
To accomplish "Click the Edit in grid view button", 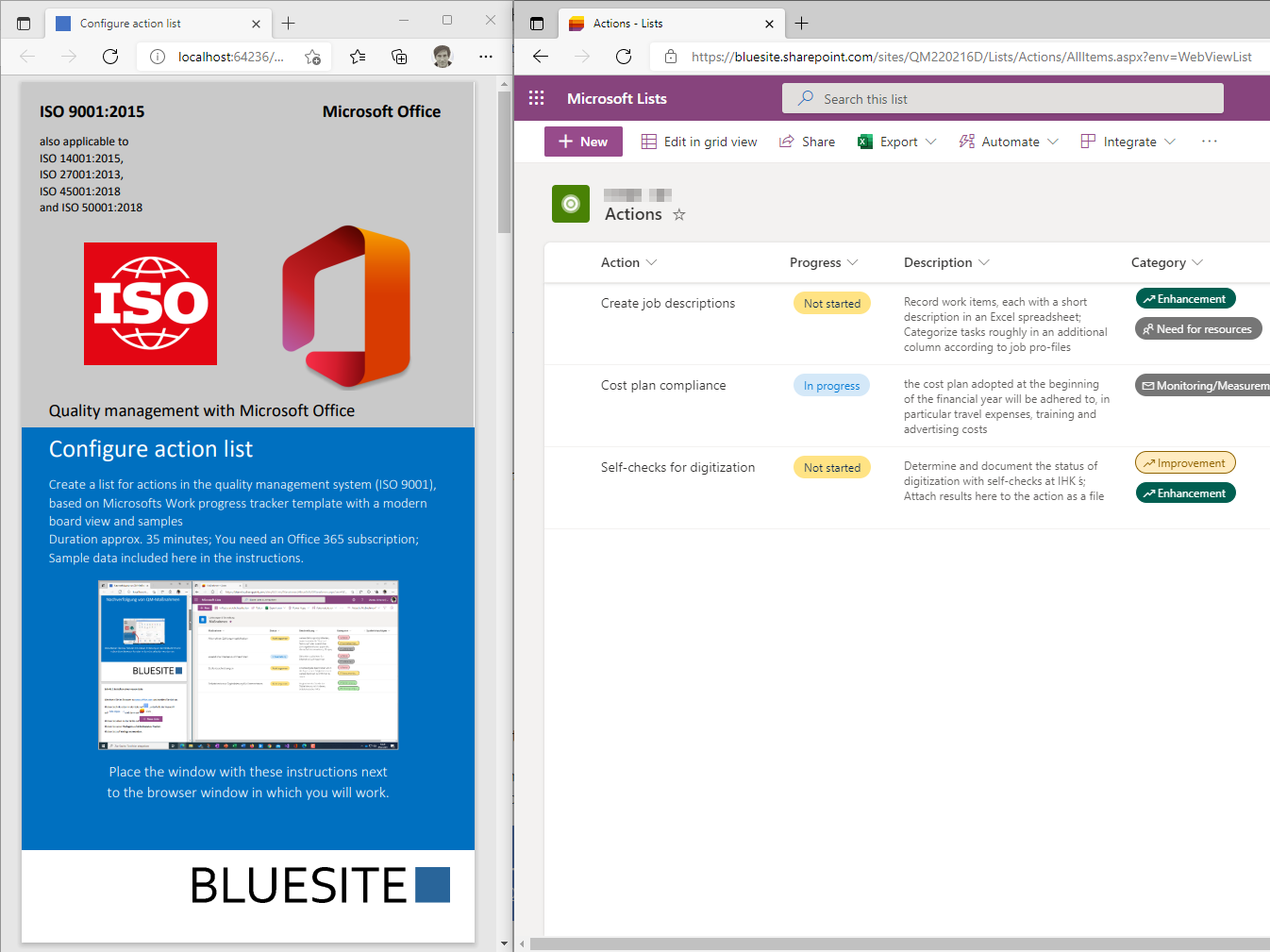I will pyautogui.click(x=699, y=142).
